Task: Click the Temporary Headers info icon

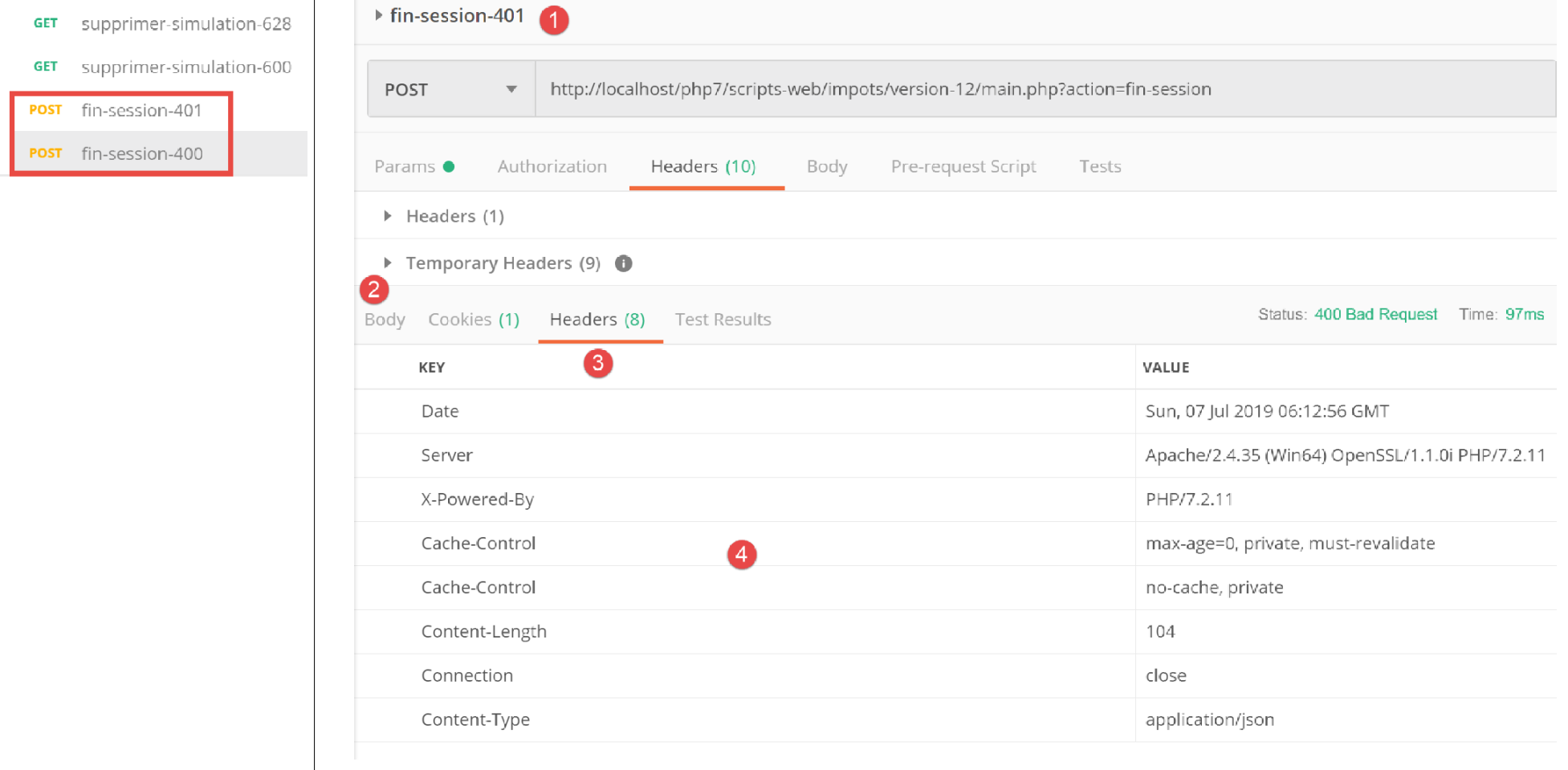Action: (x=623, y=263)
